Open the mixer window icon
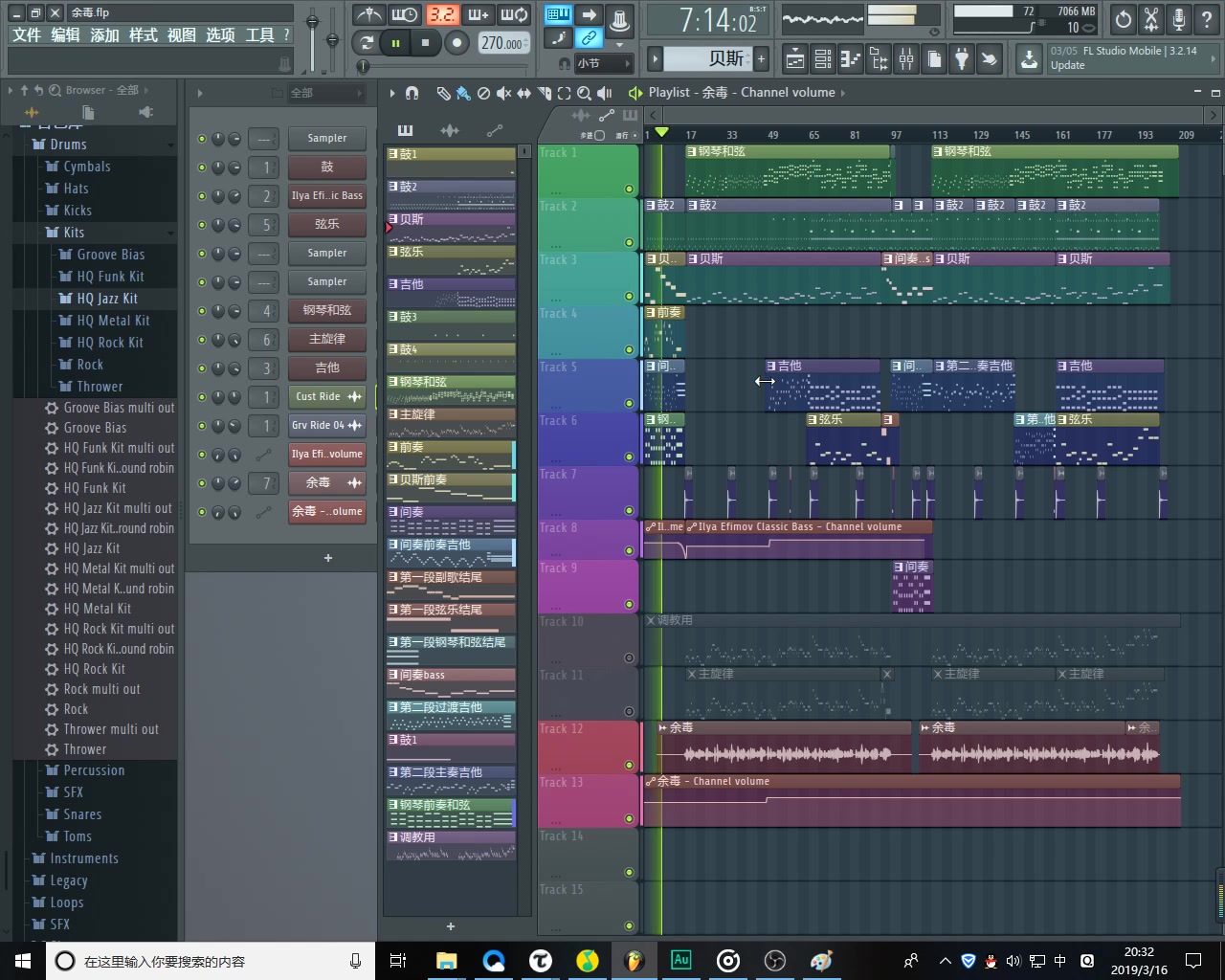This screenshot has height=980, width=1225. coord(906,59)
